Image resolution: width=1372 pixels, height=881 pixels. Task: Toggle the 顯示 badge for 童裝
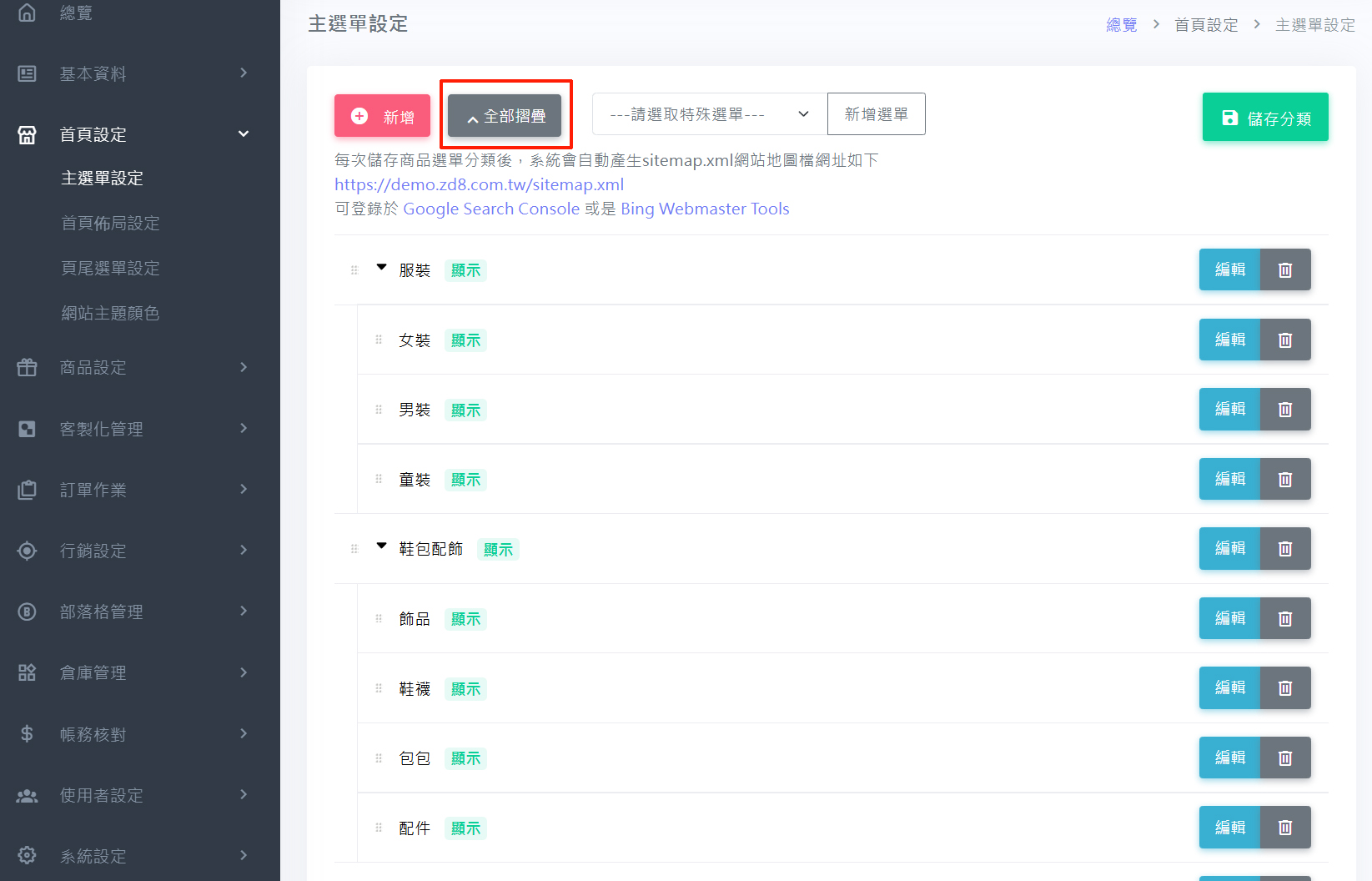[465, 480]
